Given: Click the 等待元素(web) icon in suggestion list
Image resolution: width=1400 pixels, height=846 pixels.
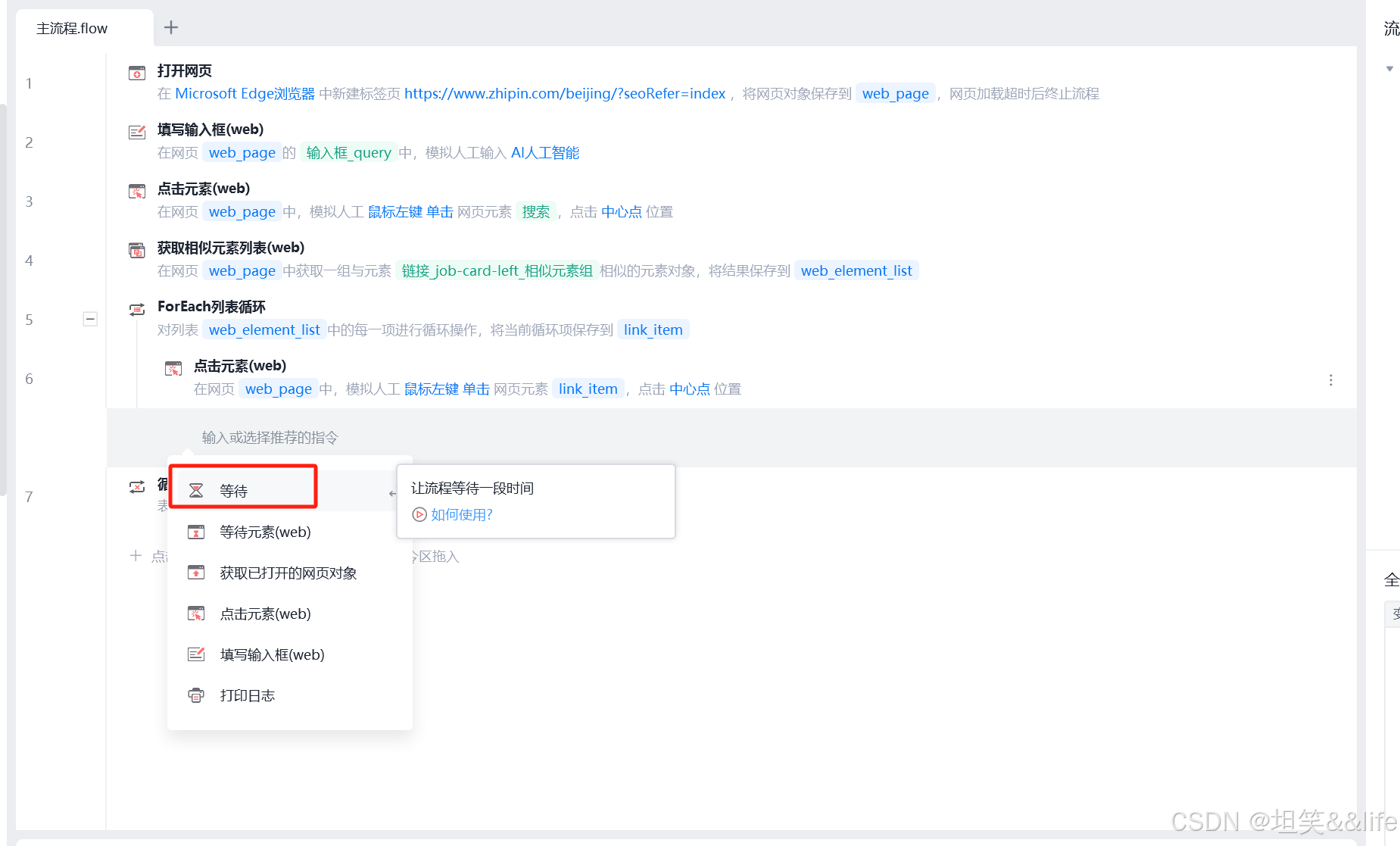Looking at the screenshot, I should [196, 532].
